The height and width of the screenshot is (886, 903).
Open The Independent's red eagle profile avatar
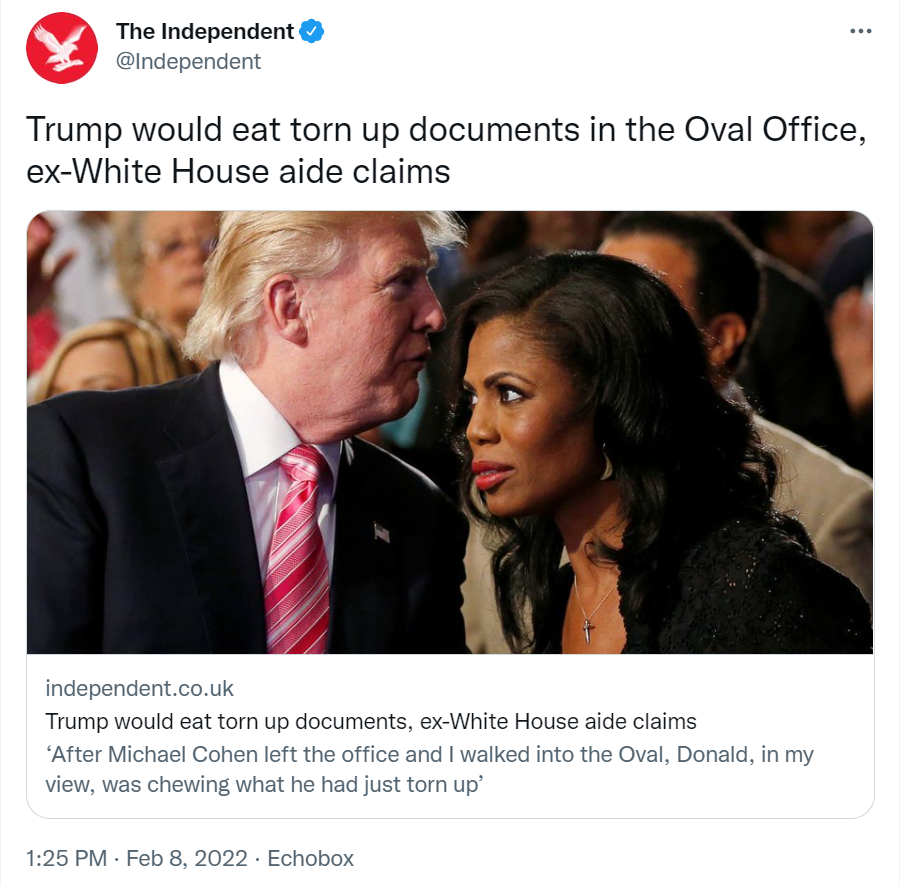pyautogui.click(x=62, y=48)
